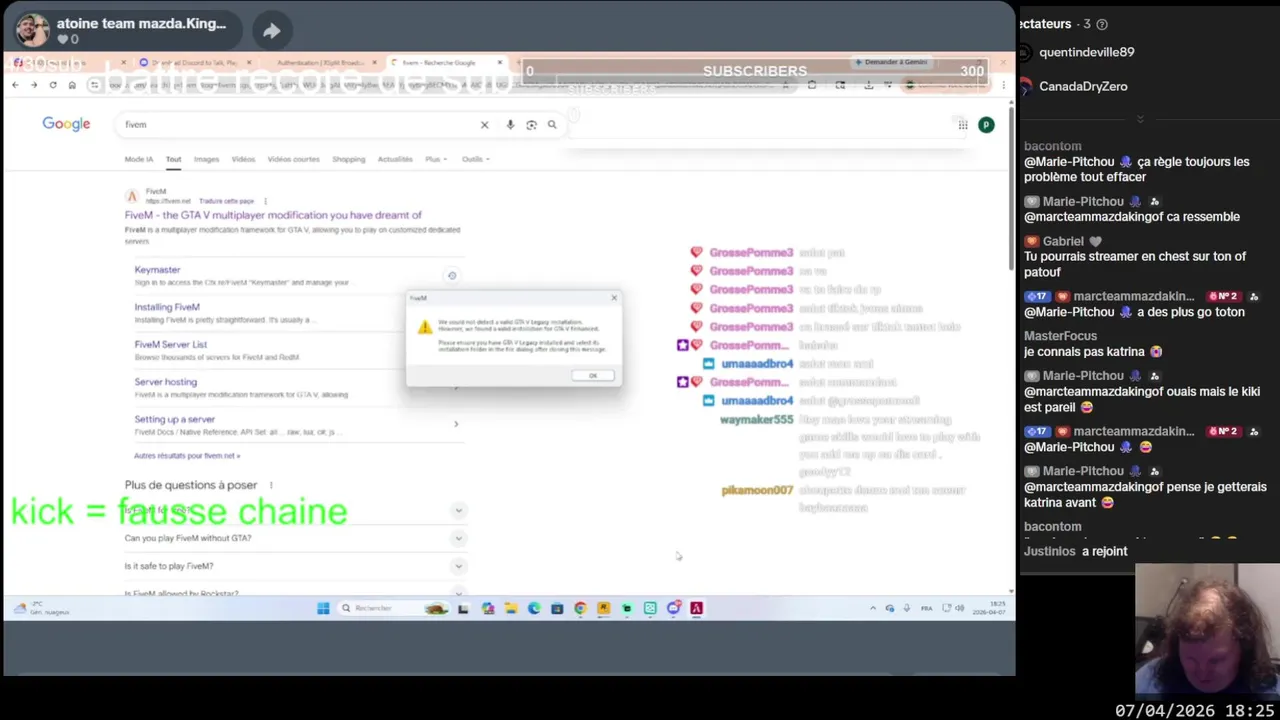
Task: Open the Actualités results tab
Action: tap(395, 159)
